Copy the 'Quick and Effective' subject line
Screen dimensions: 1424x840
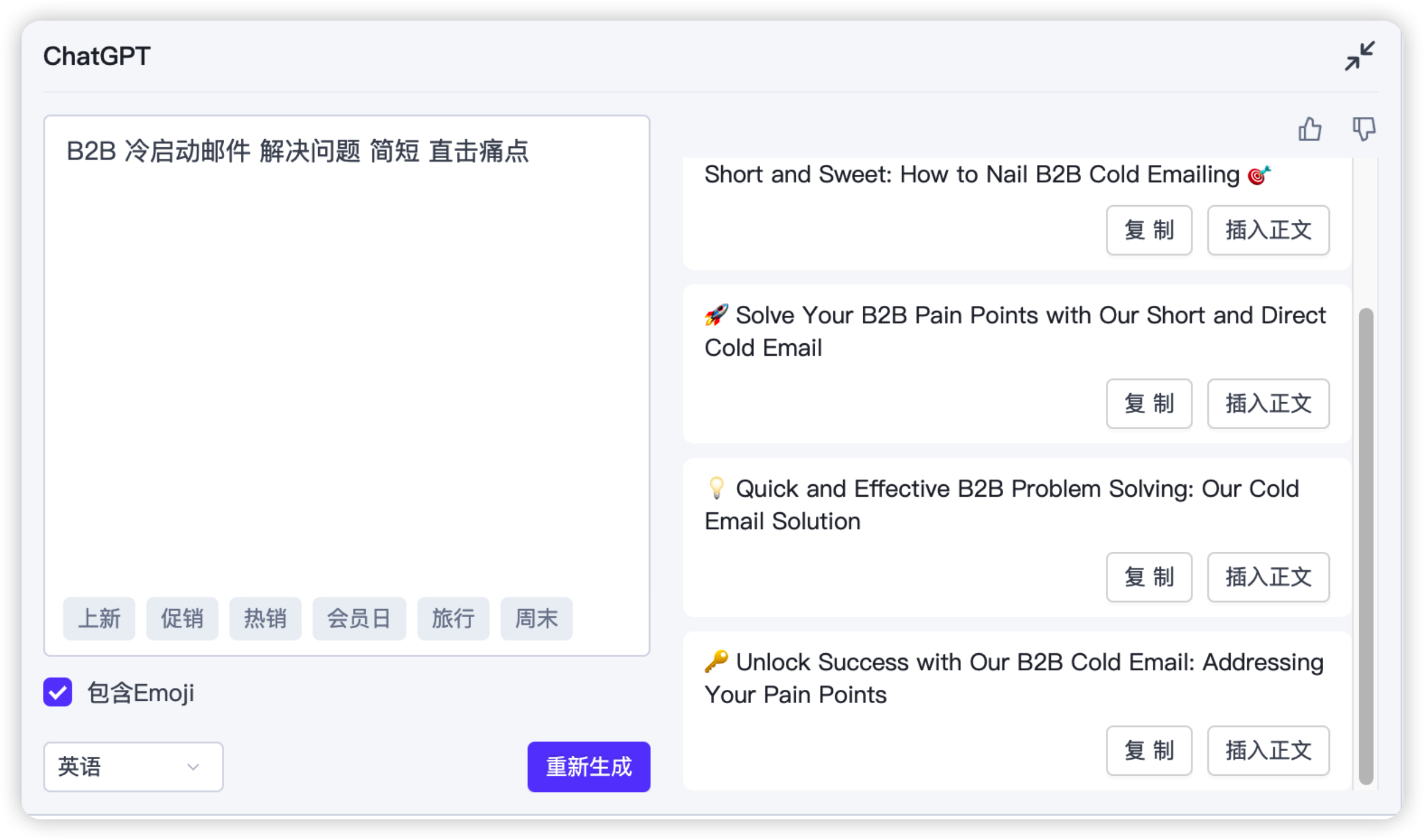pos(1149,577)
